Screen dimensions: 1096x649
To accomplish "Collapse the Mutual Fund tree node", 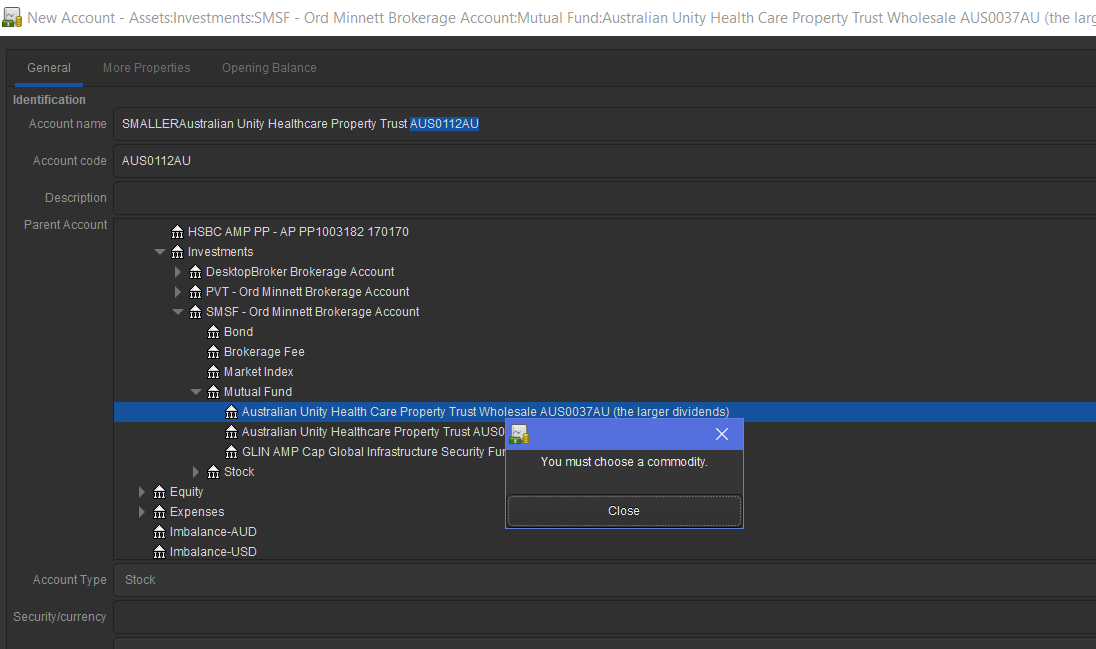I will pyautogui.click(x=196, y=392).
